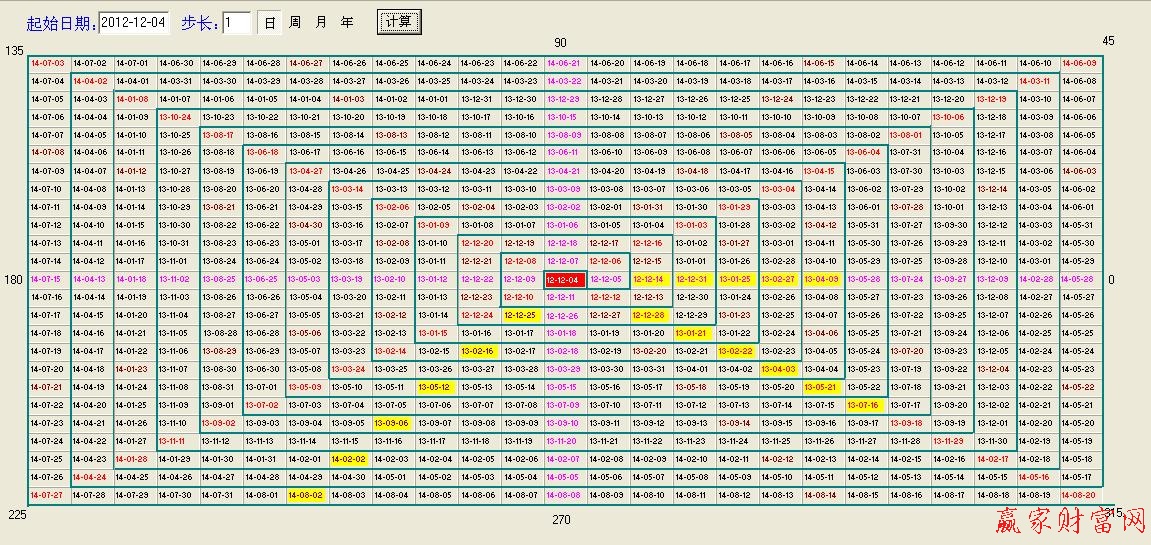The height and width of the screenshot is (545, 1151).
Task: Switch step unit to 周 (week)
Action: pos(295,22)
